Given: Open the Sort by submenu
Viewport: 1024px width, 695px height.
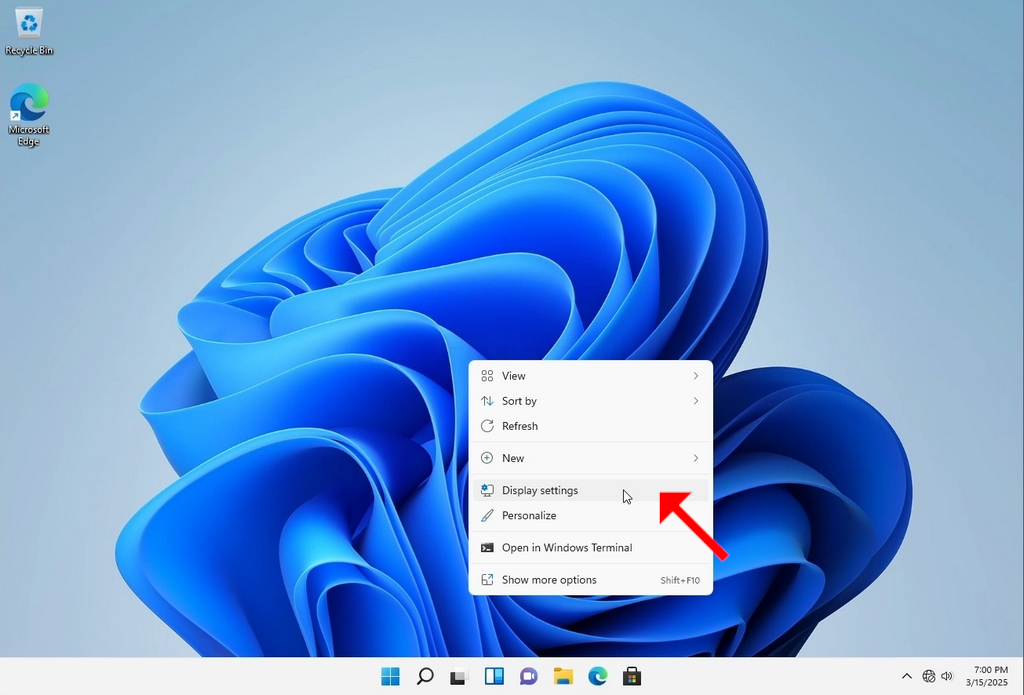Looking at the screenshot, I should [590, 401].
